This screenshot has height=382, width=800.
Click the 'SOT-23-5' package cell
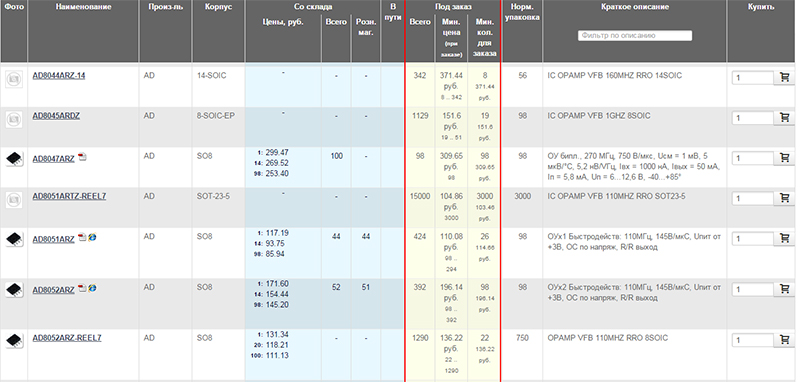point(213,196)
